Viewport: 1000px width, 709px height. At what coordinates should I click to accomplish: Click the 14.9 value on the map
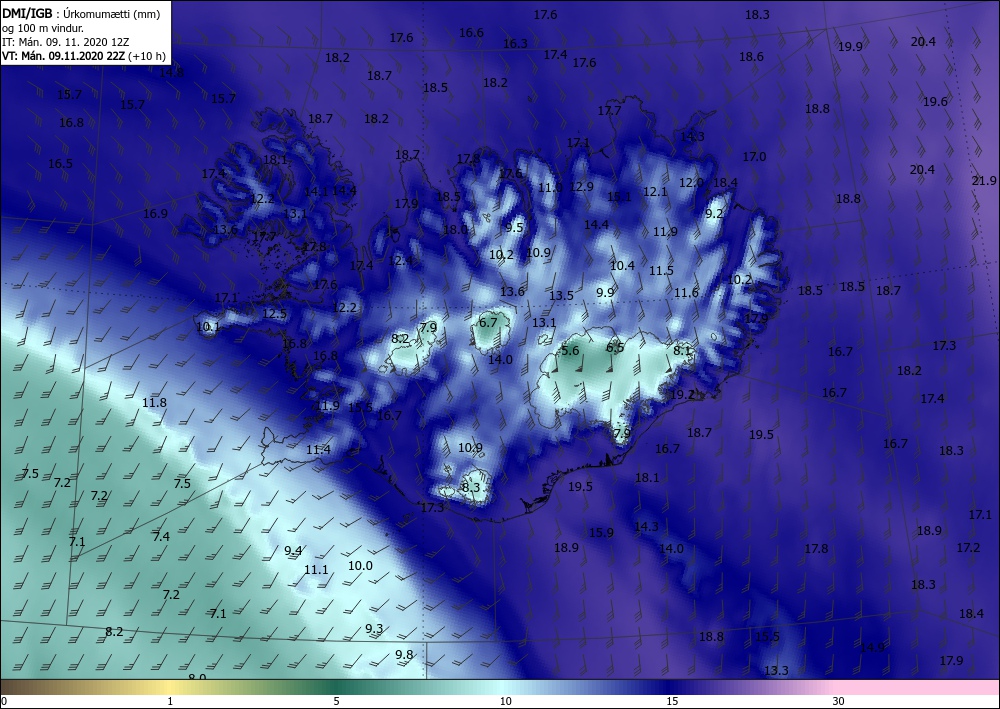point(872,648)
